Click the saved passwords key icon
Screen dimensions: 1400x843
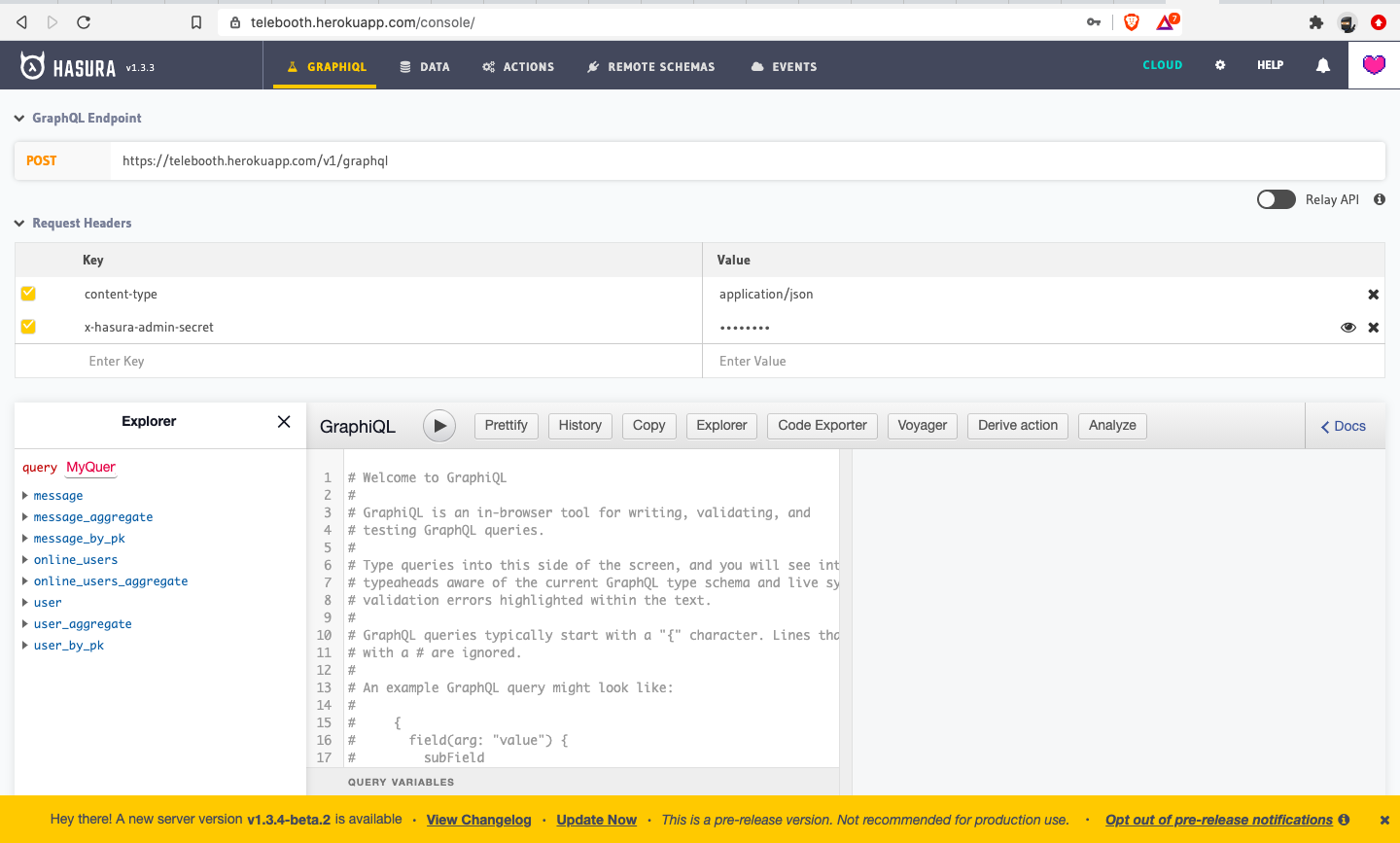pos(1094,21)
